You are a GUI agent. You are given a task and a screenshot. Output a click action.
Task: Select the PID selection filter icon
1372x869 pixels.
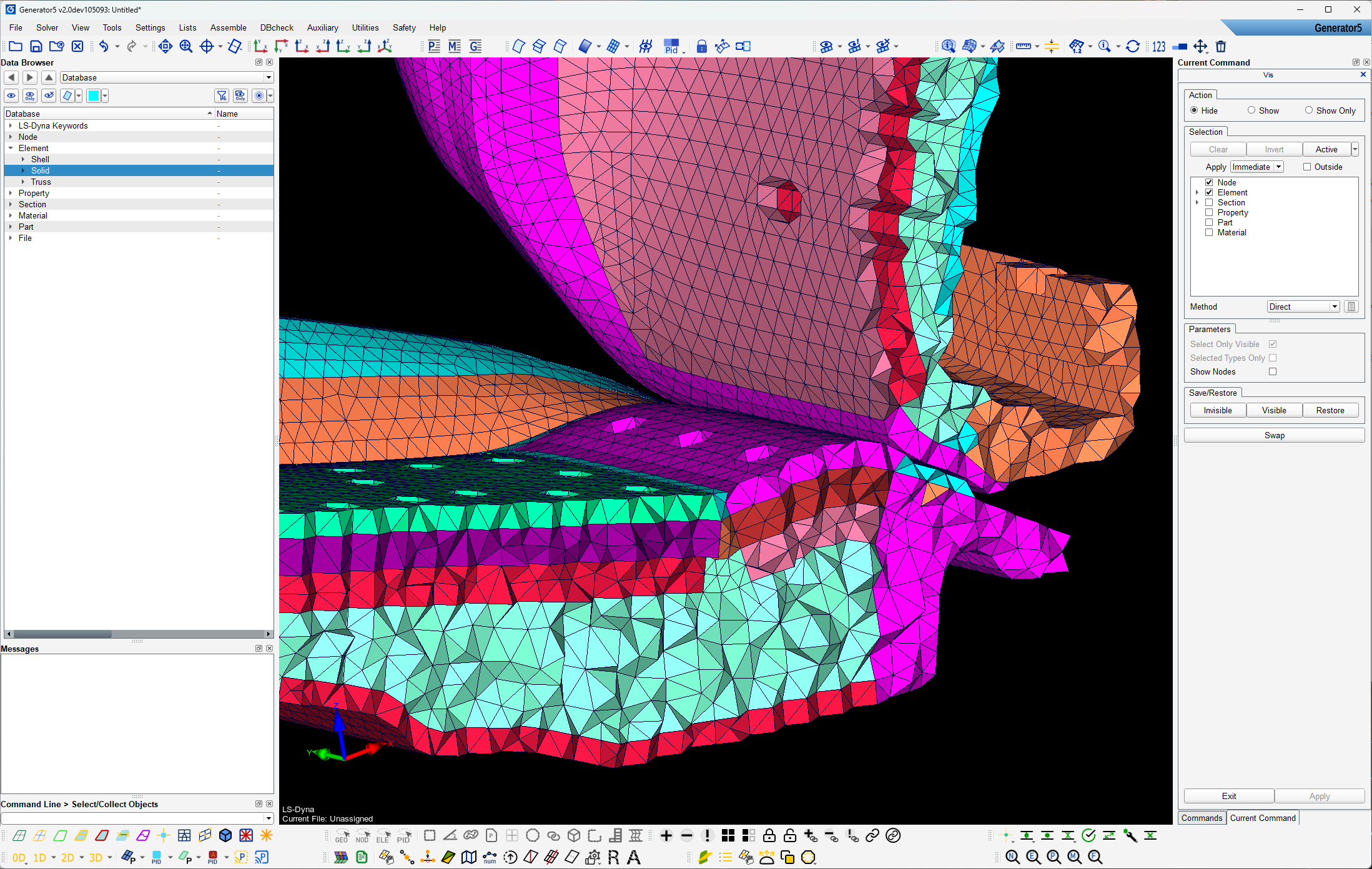(404, 835)
